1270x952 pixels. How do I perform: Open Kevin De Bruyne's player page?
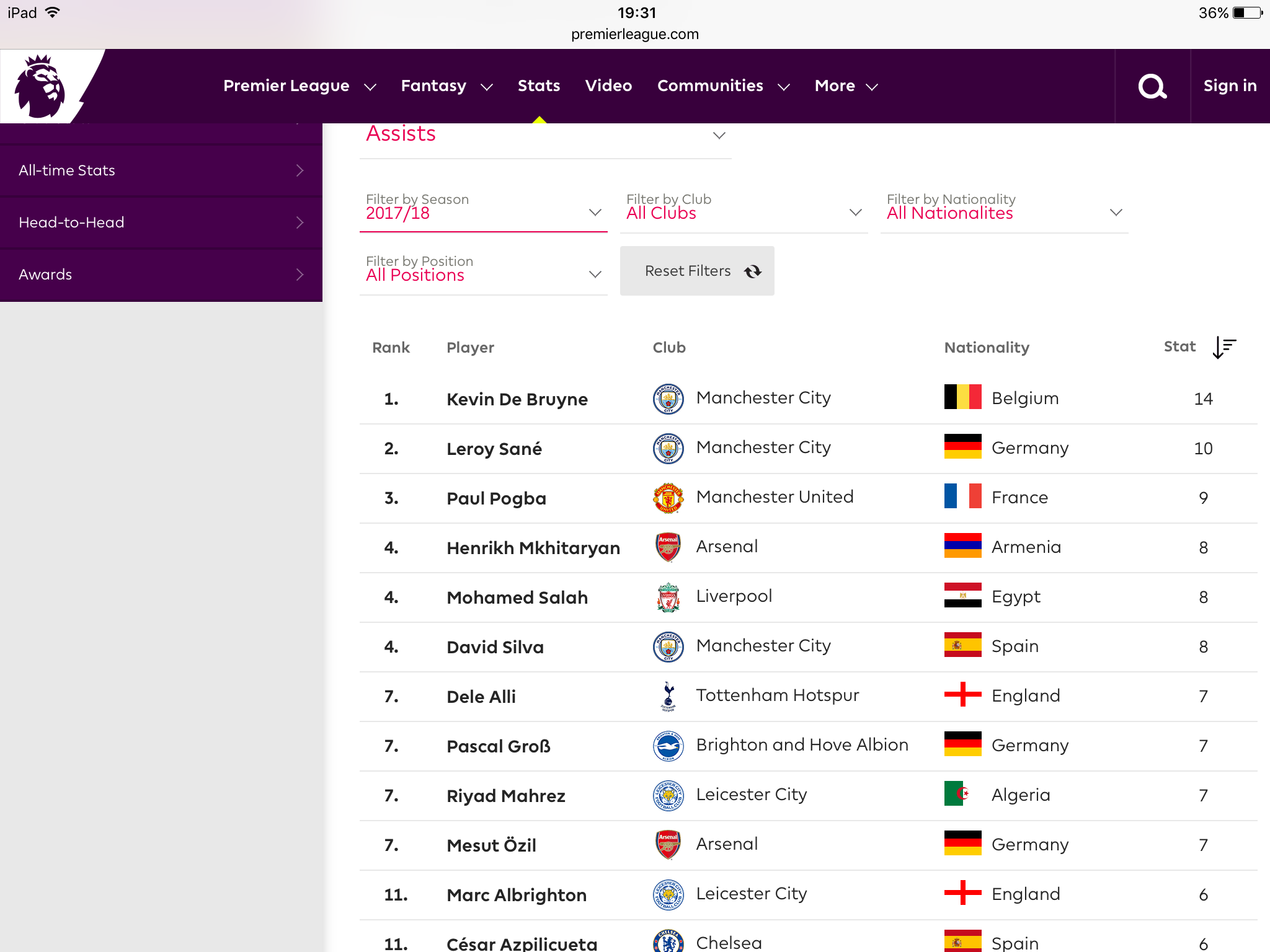(517, 399)
